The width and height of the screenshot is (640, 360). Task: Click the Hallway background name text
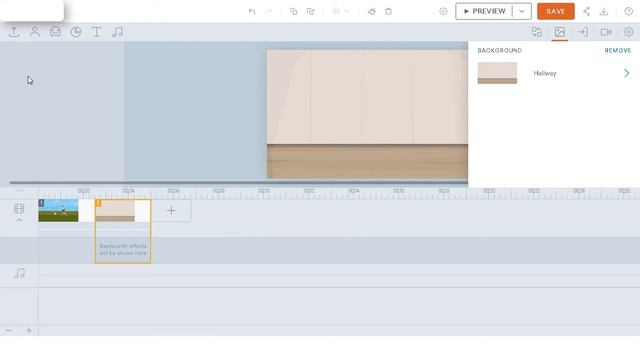pos(545,73)
